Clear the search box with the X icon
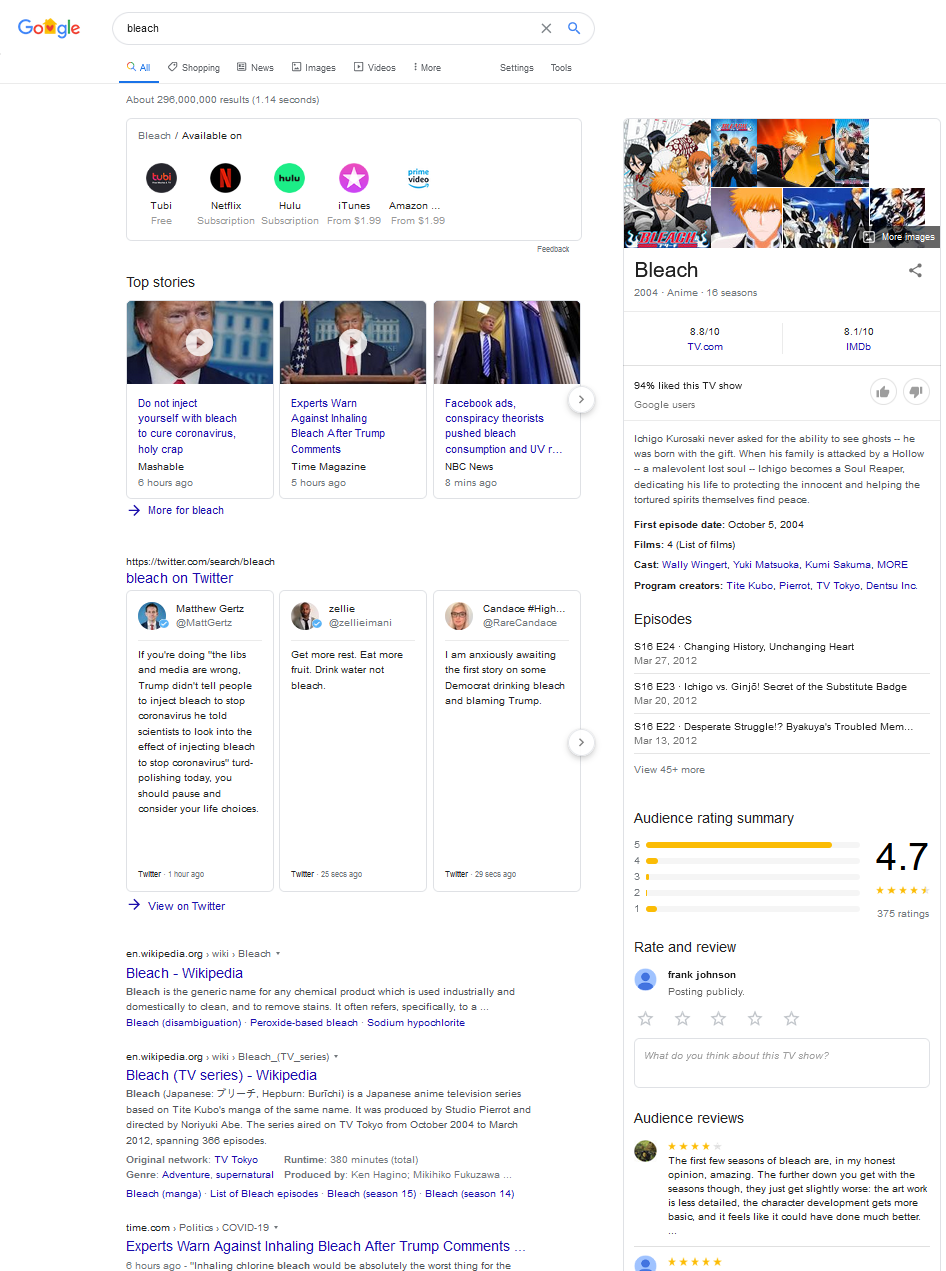The width and height of the screenshot is (946, 1271). point(546,28)
